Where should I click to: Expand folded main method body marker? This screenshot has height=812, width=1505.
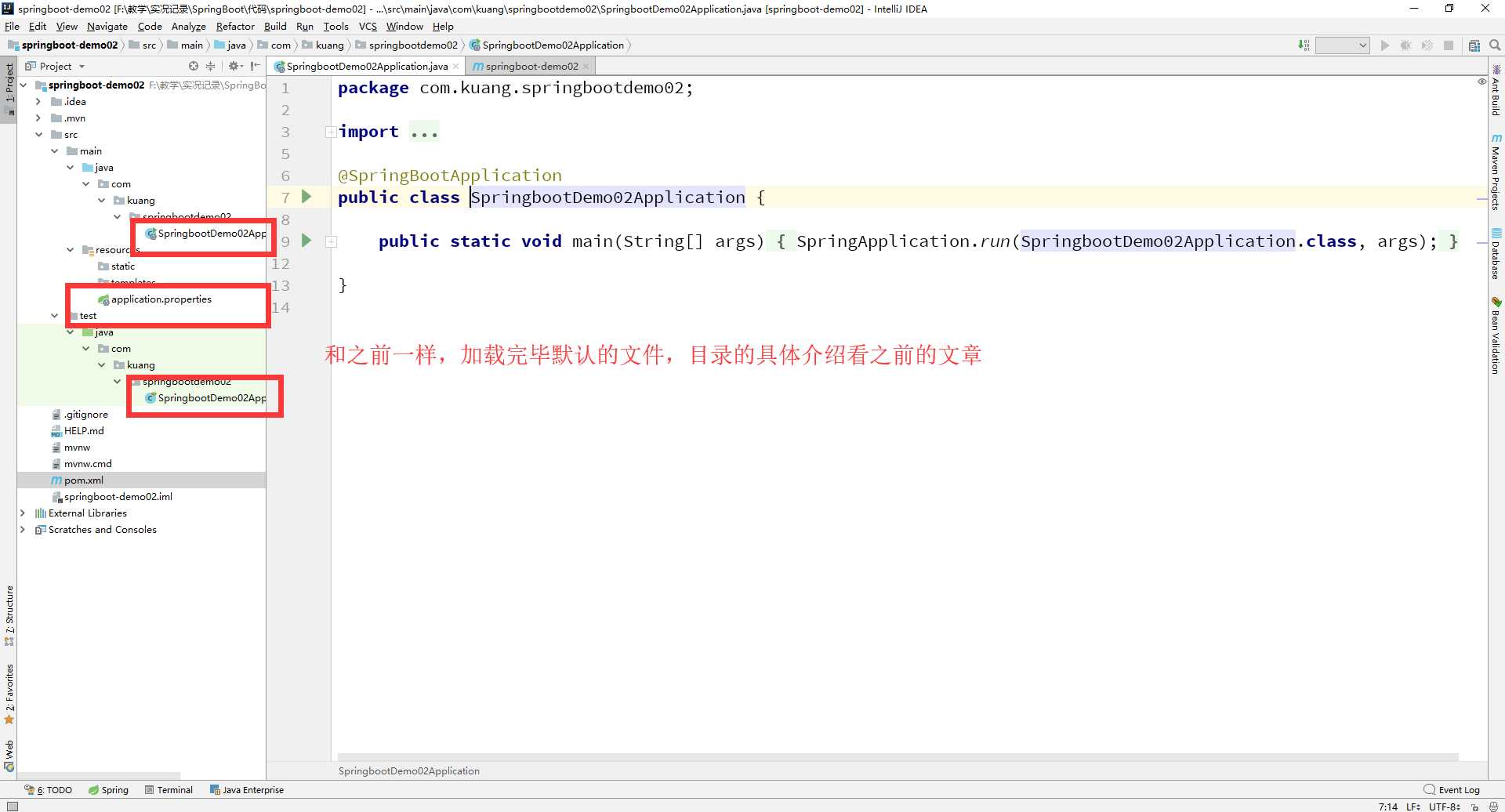(331, 241)
